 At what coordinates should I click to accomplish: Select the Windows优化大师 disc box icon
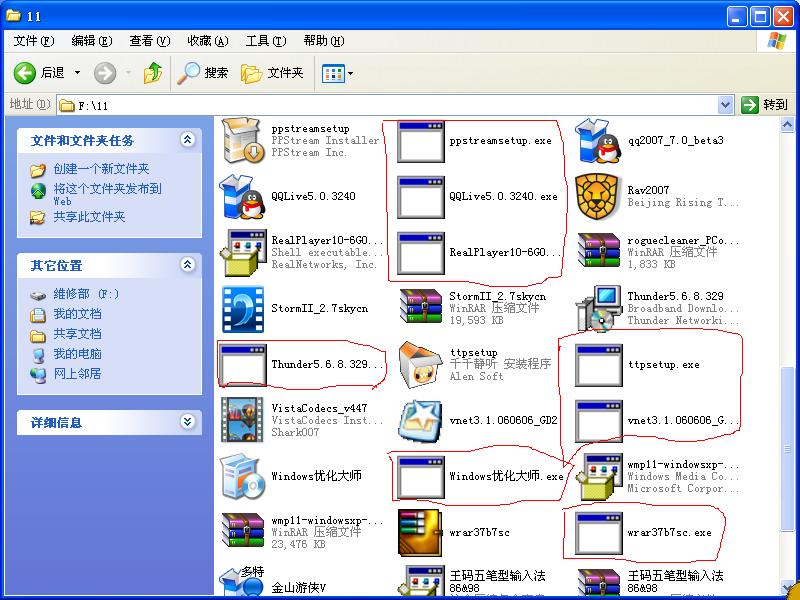pyautogui.click(x=243, y=477)
